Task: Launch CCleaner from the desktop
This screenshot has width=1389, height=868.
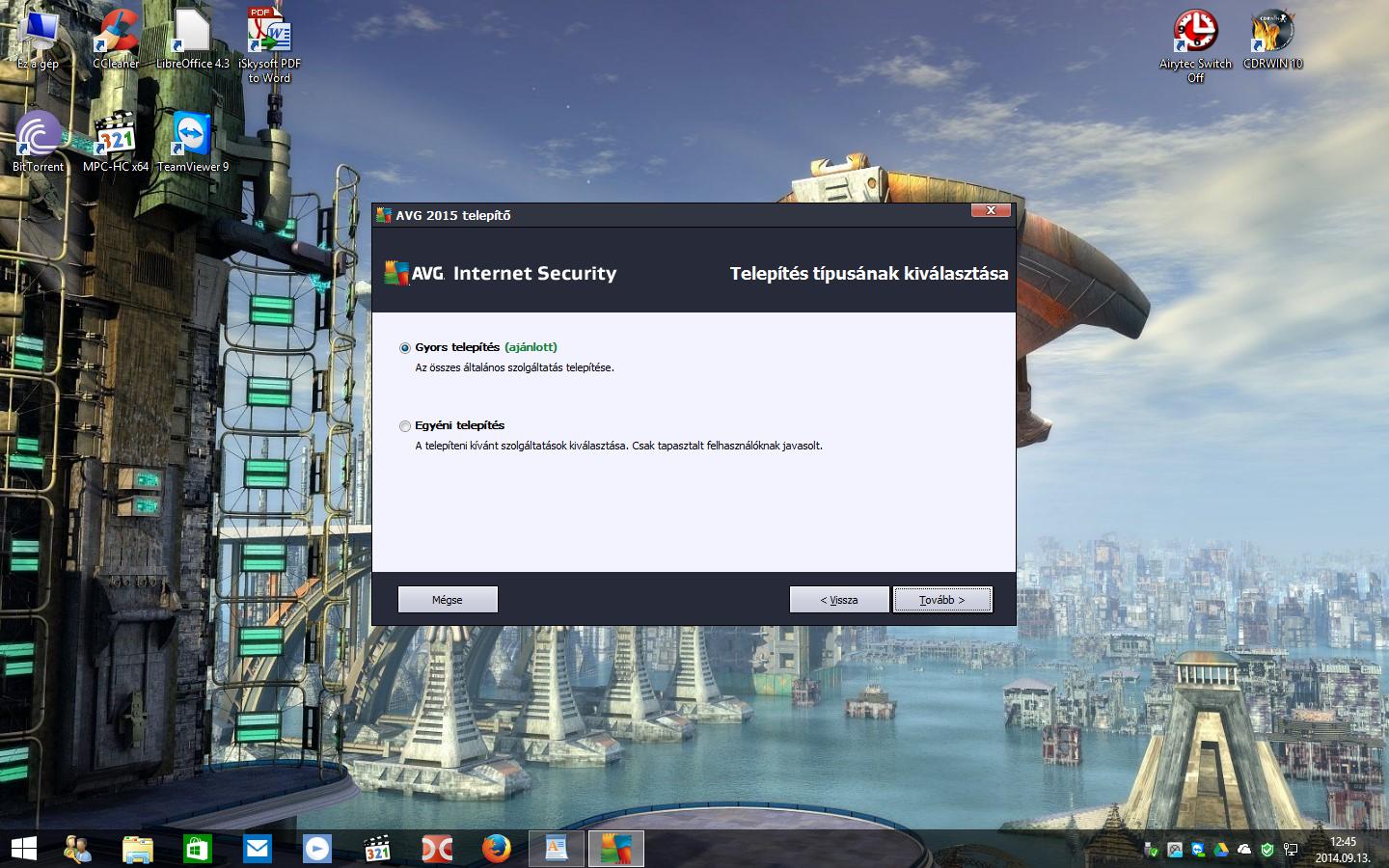Action: 116,40
